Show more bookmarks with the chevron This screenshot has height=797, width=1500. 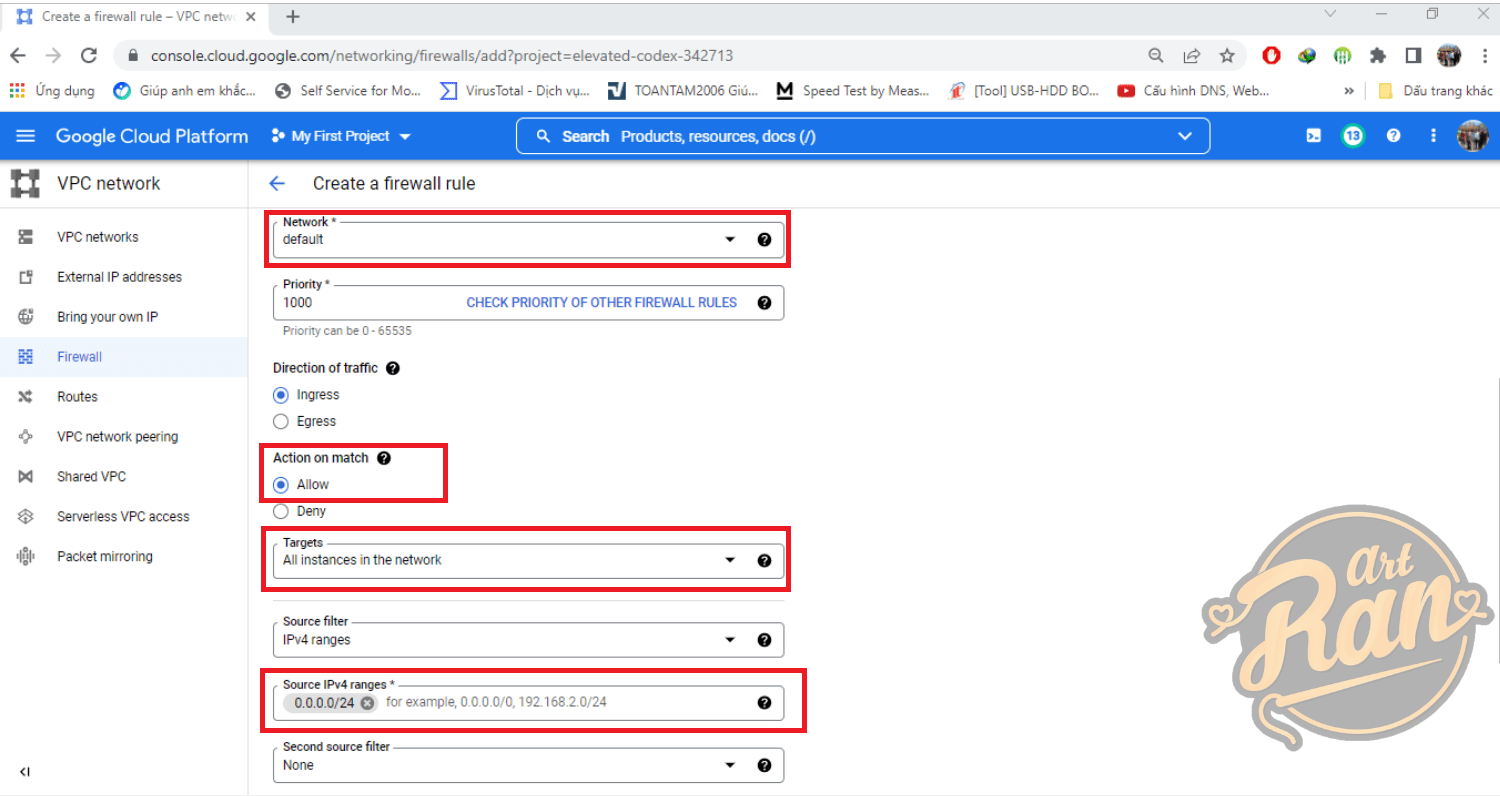[1349, 90]
